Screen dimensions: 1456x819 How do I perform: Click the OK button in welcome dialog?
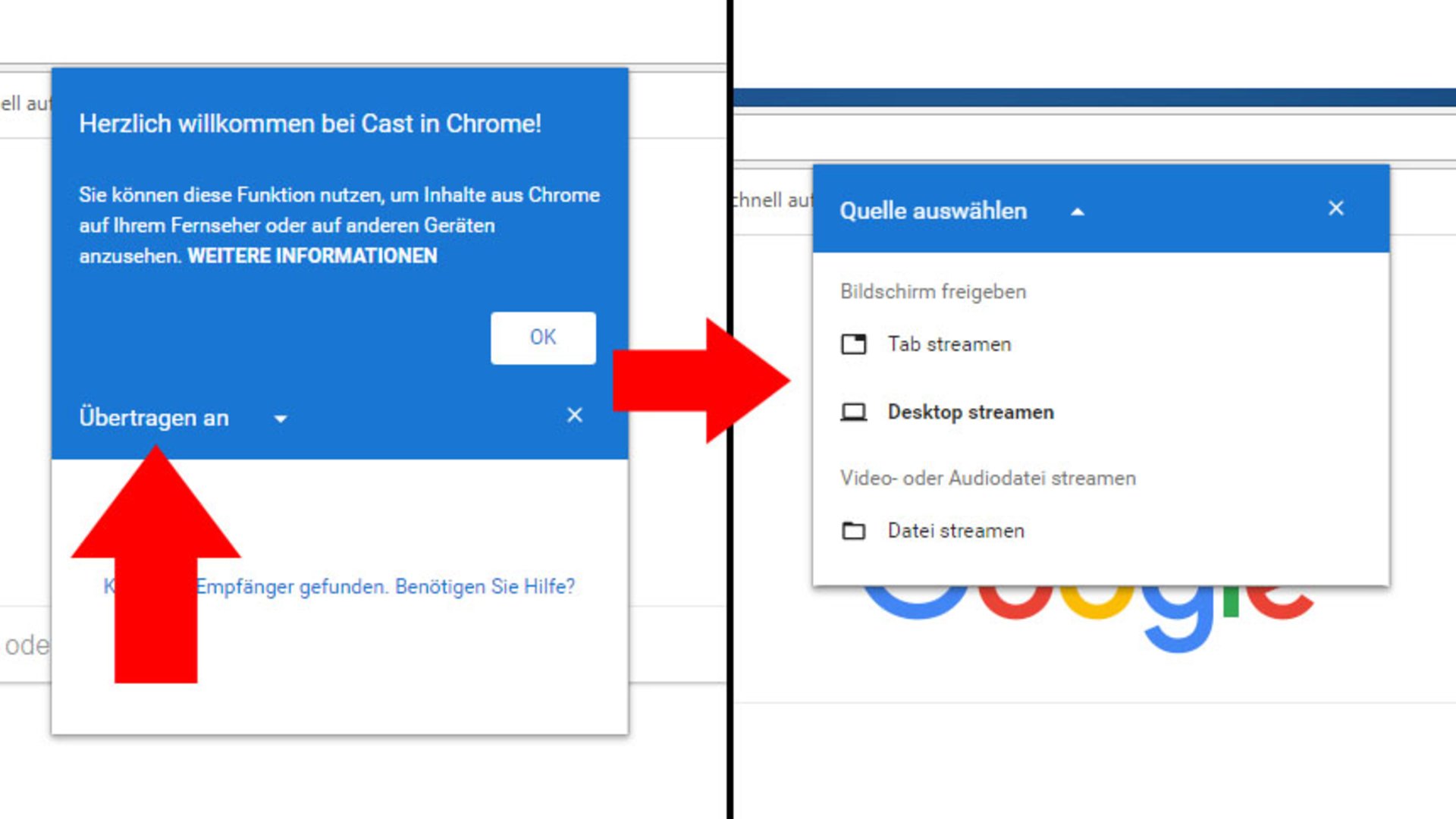pyautogui.click(x=543, y=337)
